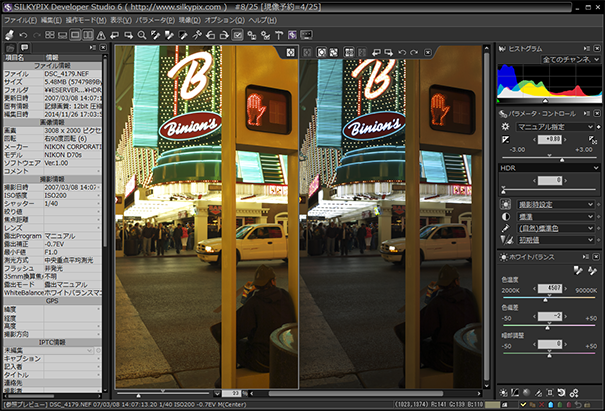
Task: Click the color temperature slider
Action: pyautogui.click(x=549, y=298)
